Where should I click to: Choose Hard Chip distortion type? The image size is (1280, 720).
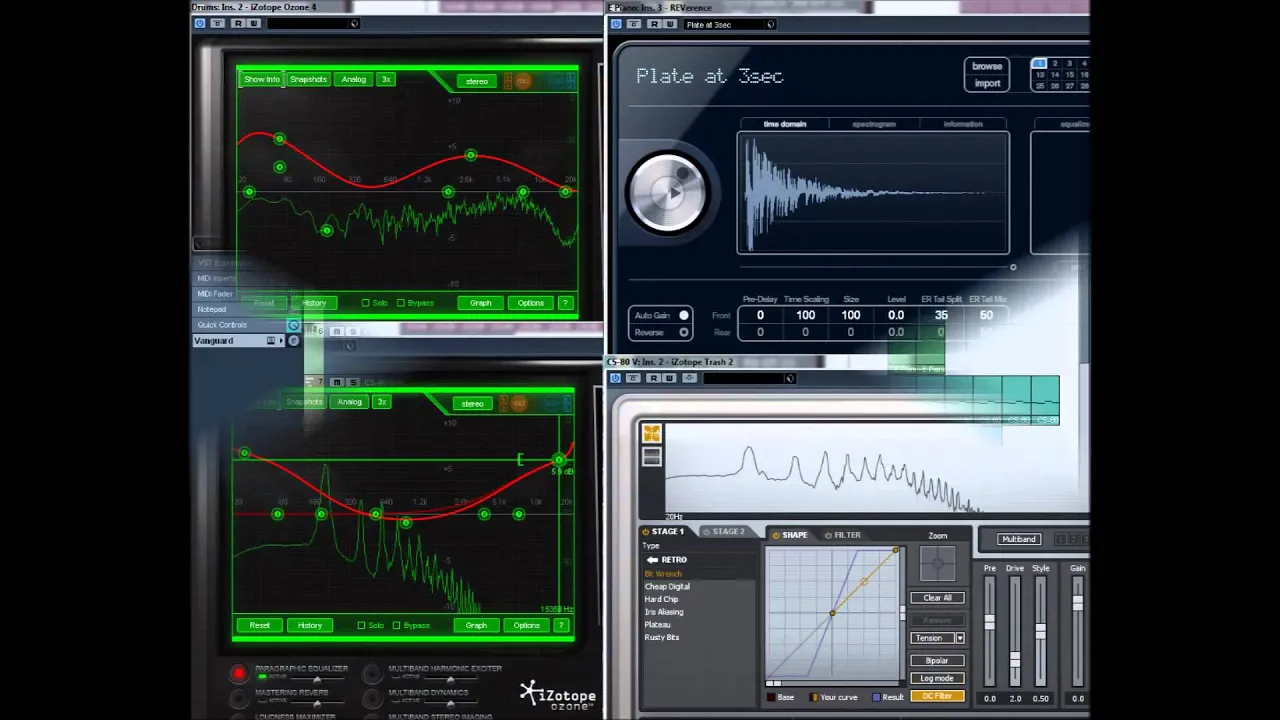(661, 599)
